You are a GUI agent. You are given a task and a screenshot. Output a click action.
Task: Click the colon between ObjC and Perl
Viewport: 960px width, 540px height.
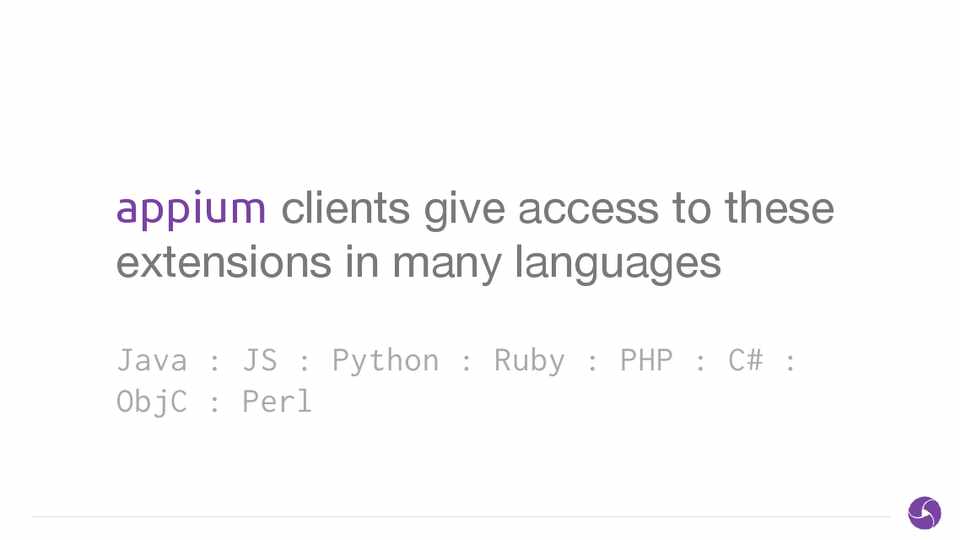pyautogui.click(x=215, y=404)
